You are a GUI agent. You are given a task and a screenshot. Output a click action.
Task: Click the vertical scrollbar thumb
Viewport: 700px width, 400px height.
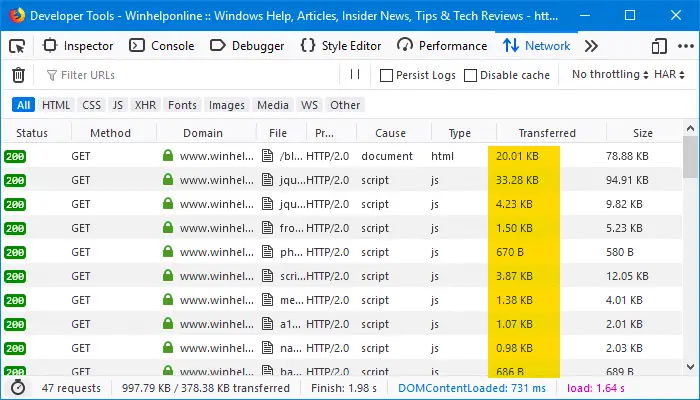click(x=691, y=157)
